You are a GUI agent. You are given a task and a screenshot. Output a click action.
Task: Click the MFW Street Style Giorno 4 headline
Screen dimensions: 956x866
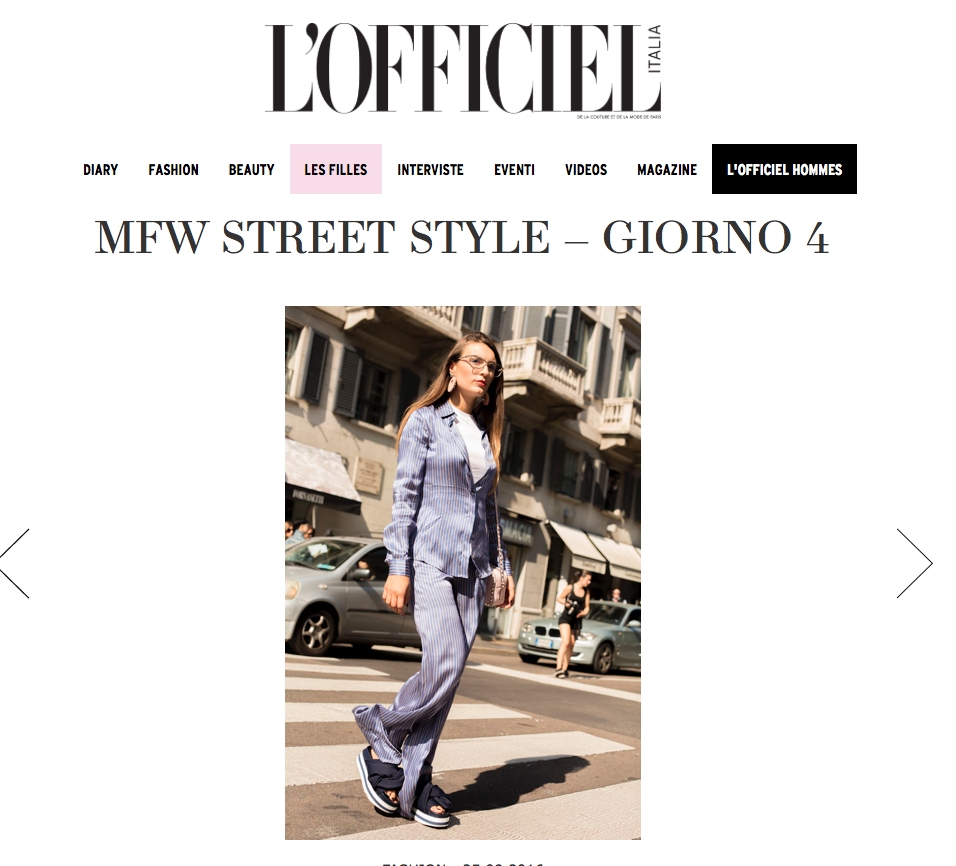point(462,237)
